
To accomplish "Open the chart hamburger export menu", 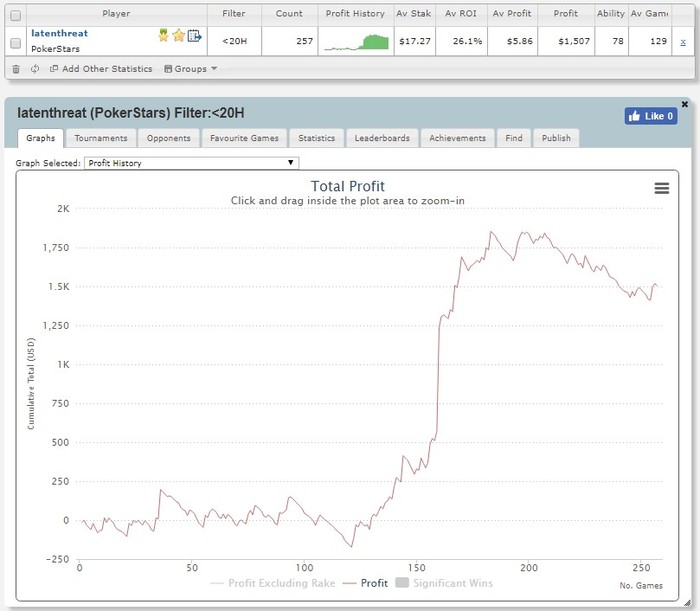I will [x=662, y=188].
